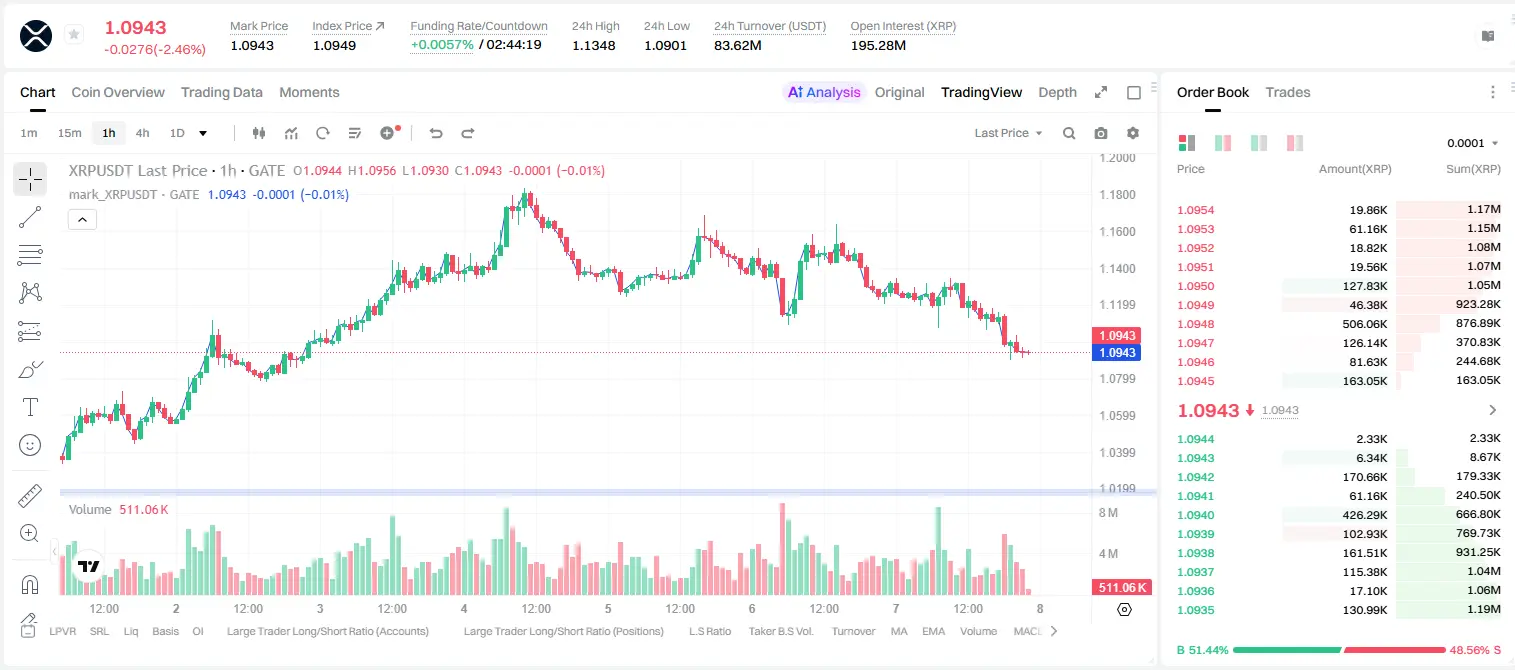Image resolution: width=1515 pixels, height=670 pixels.
Task: Collapse the chart legend with chevron
Action: pyautogui.click(x=82, y=219)
